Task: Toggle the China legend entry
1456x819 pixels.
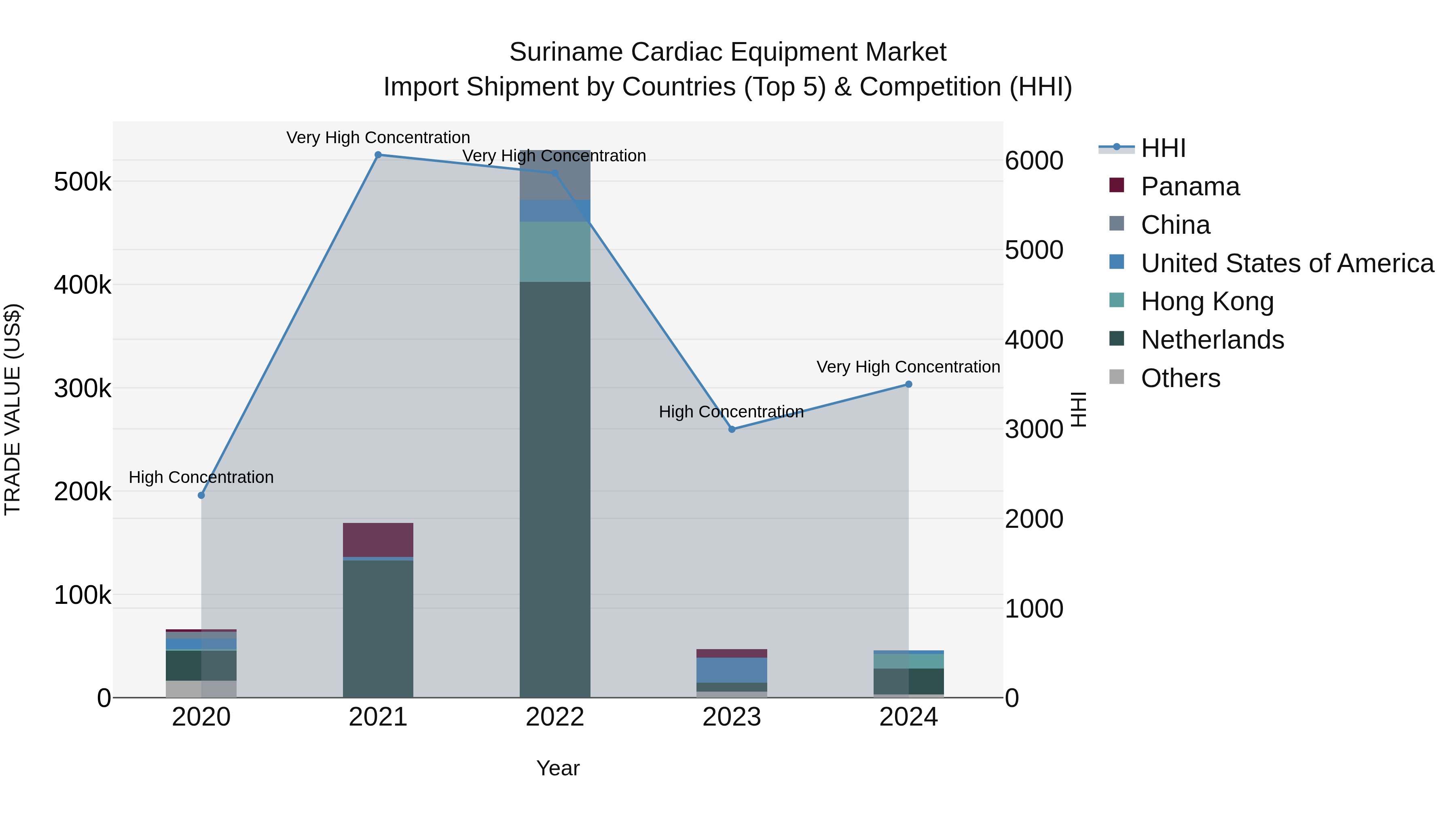Action: (x=1160, y=225)
